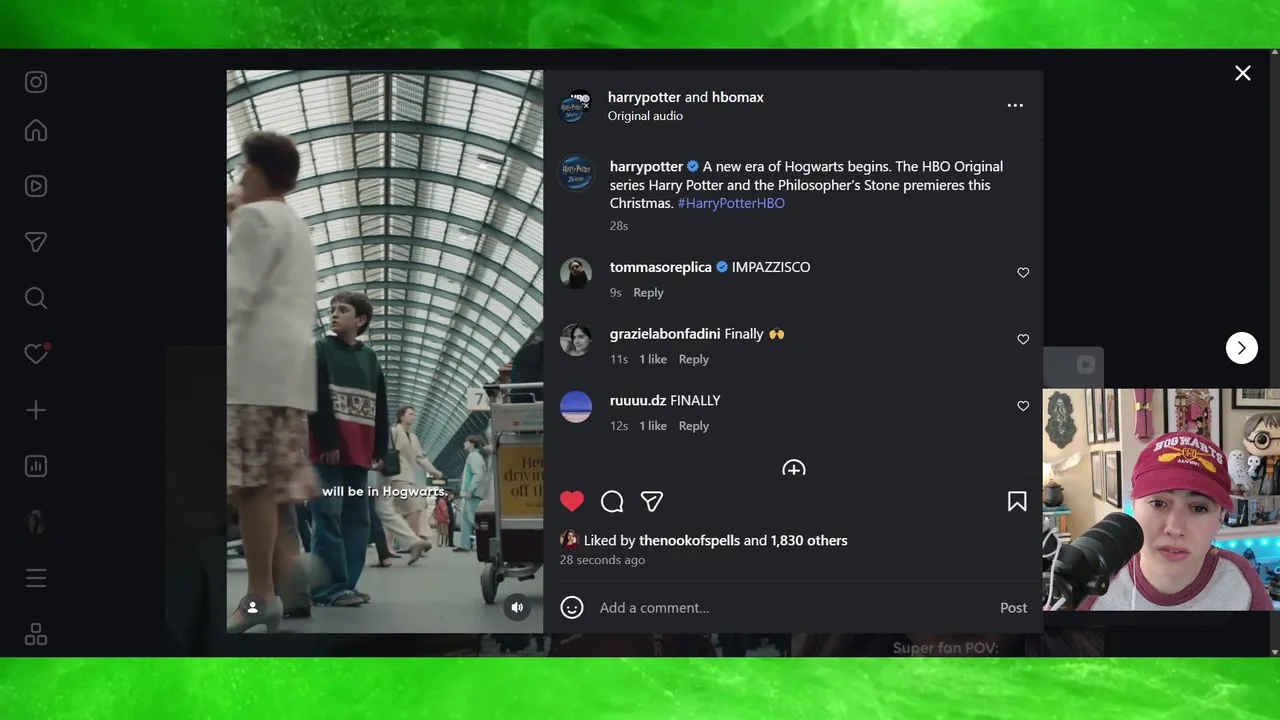Click caption harrypotter avatar
This screenshot has width=1280, height=720.
(576, 173)
